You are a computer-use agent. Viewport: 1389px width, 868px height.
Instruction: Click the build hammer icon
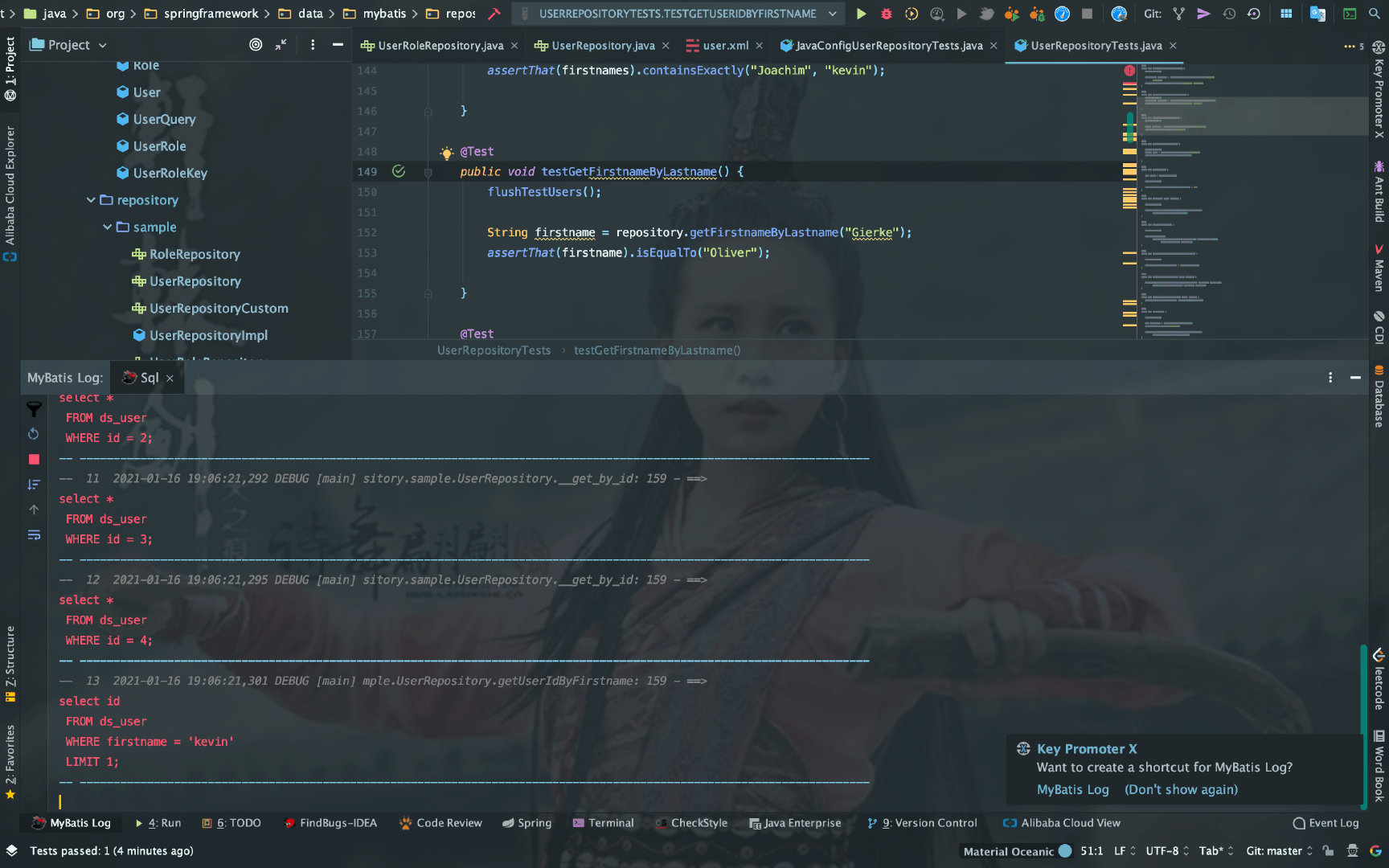click(494, 14)
